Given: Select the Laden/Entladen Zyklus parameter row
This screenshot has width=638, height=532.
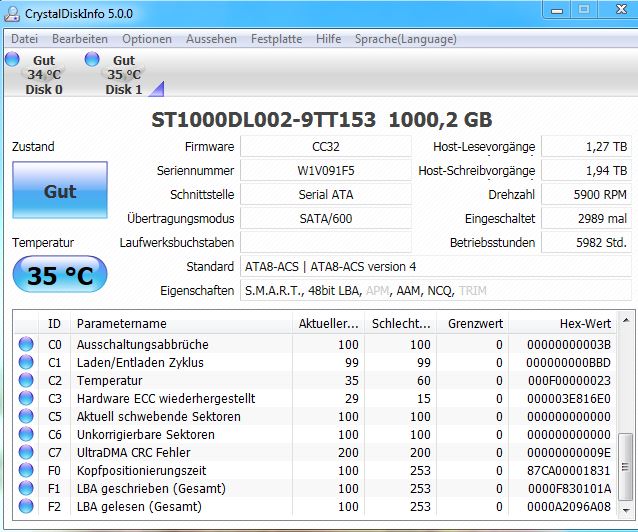Looking at the screenshot, I should 315,362.
